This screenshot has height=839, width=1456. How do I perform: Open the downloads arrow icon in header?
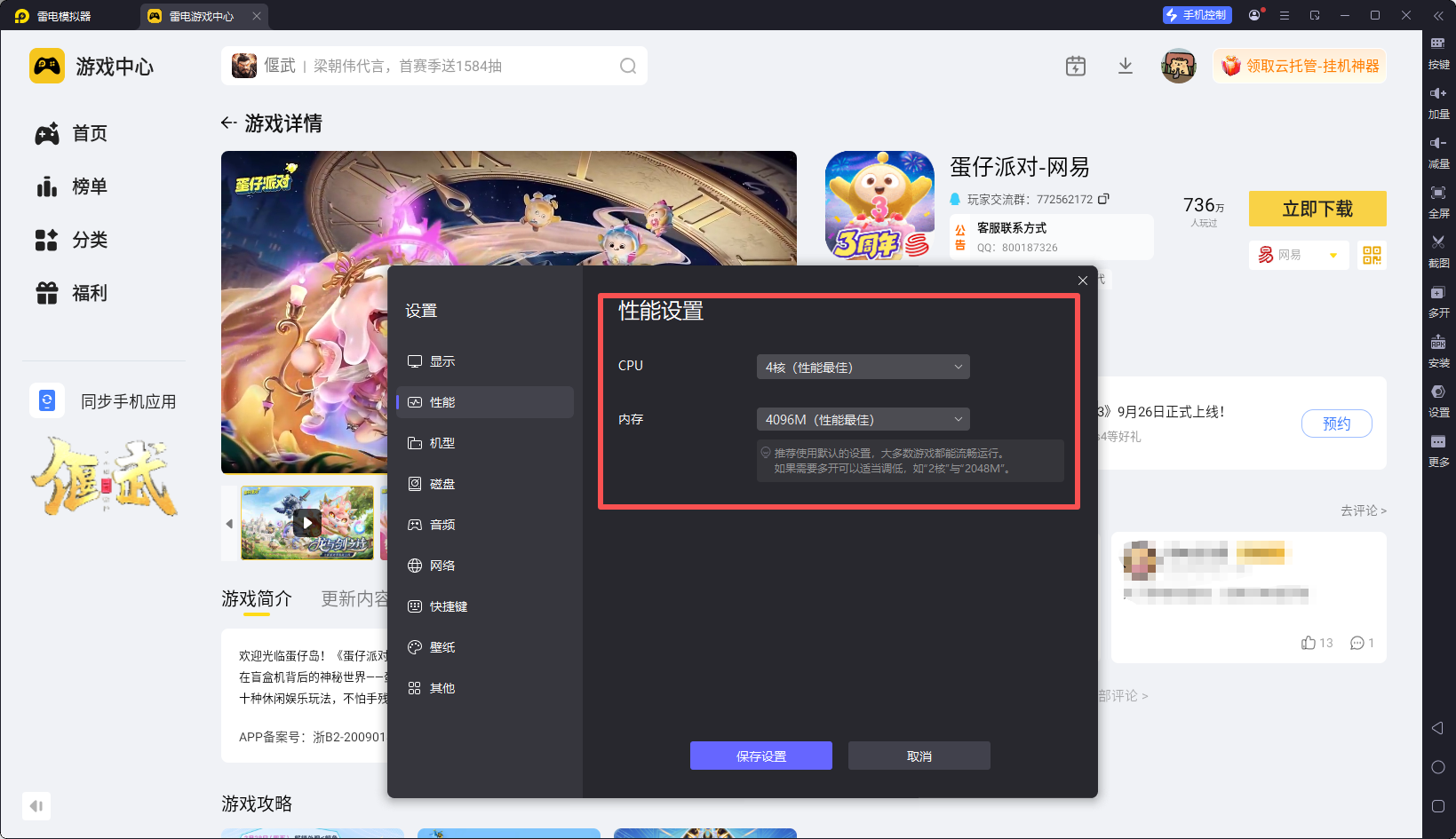(x=1126, y=66)
